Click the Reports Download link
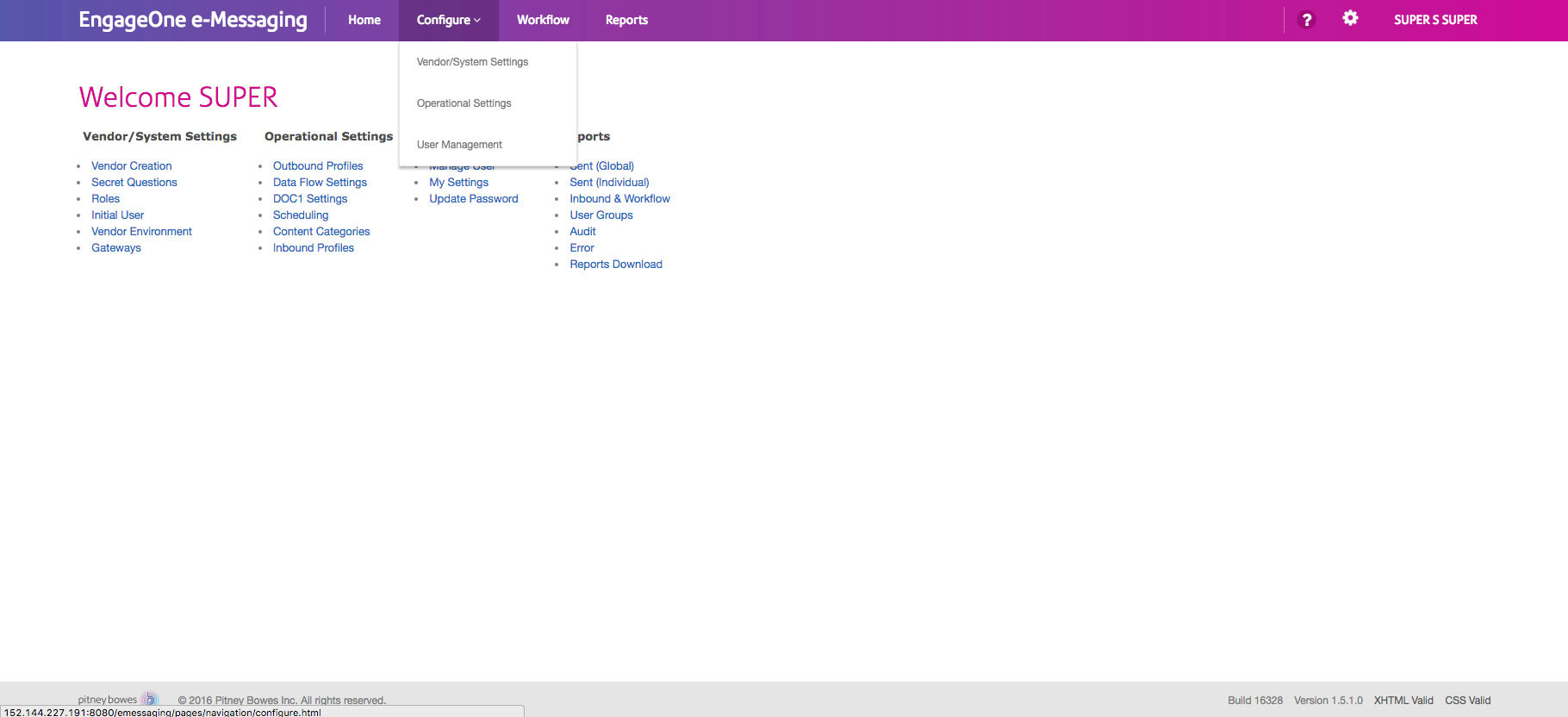1568x717 pixels. coord(615,265)
